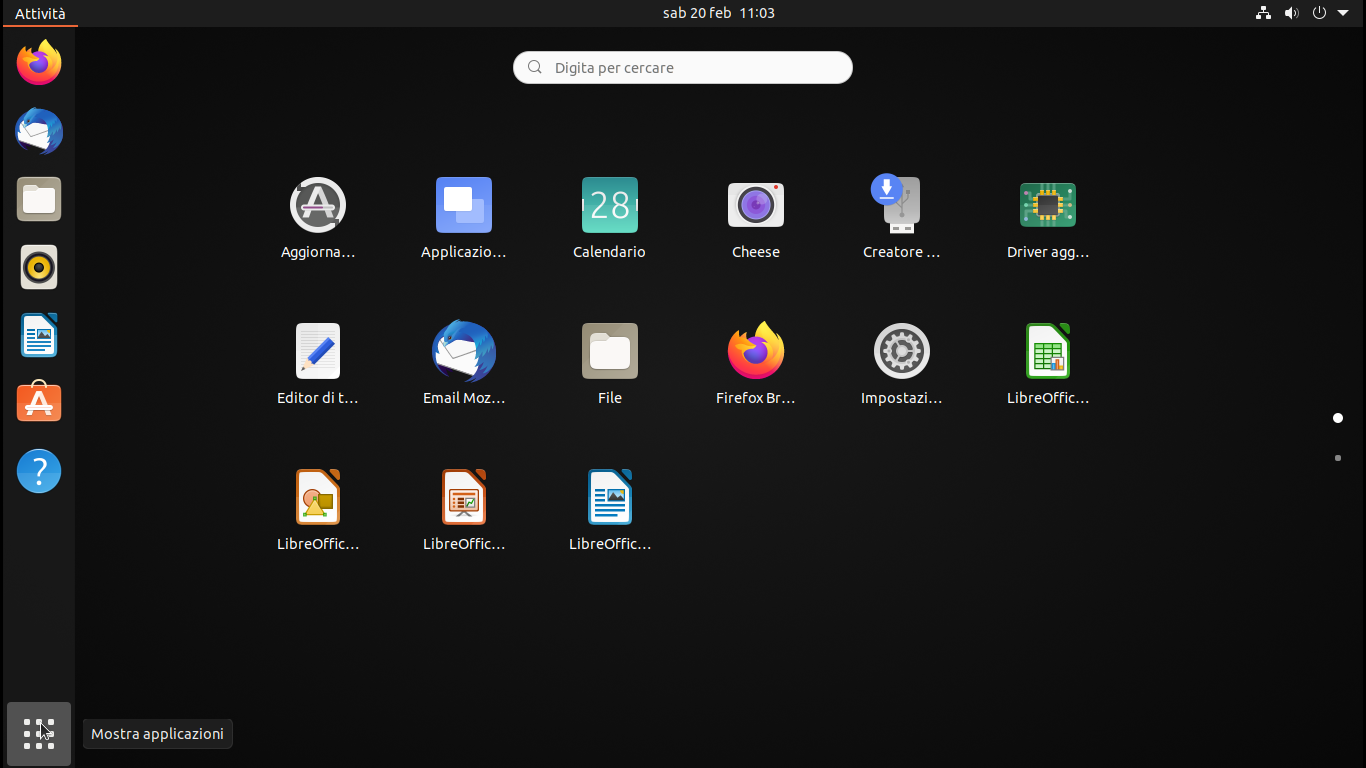This screenshot has width=1366, height=768.
Task: Switch to second app page indicator dot
Action: click(x=1338, y=458)
